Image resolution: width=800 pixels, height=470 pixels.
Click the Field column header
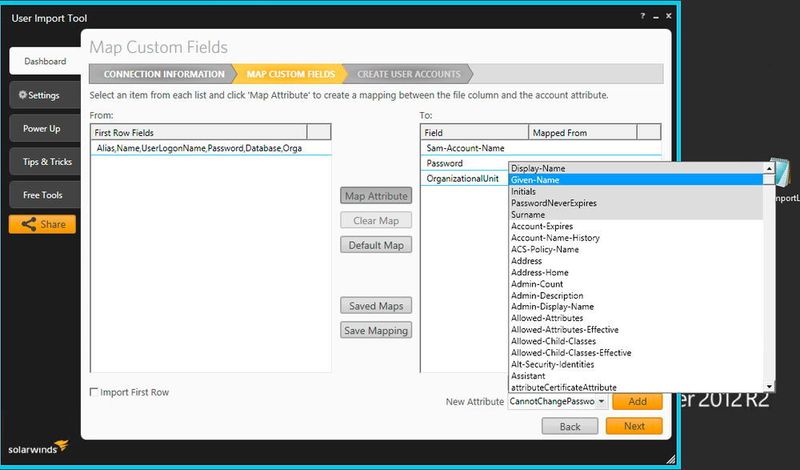coord(474,132)
